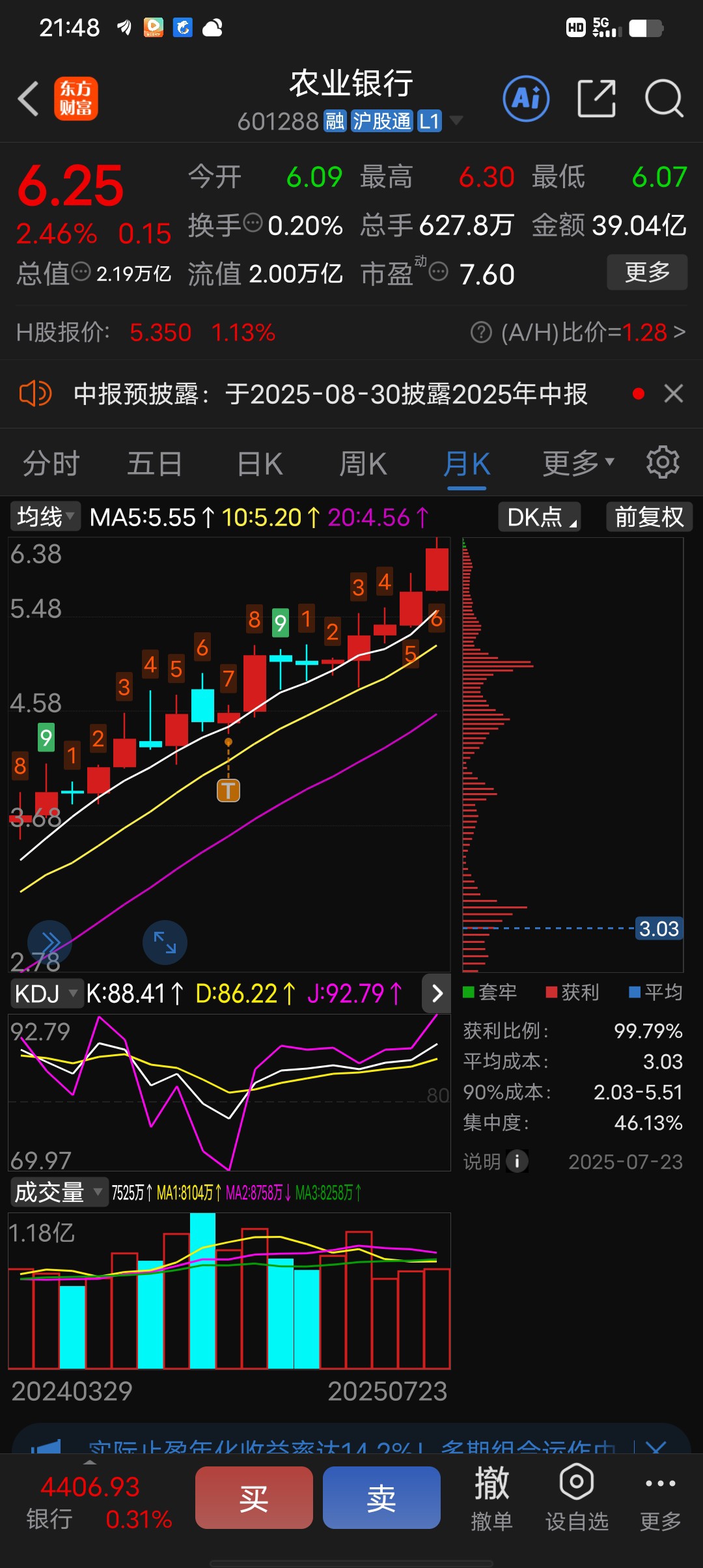Tap 套牢 green legend swatch

click(x=468, y=992)
